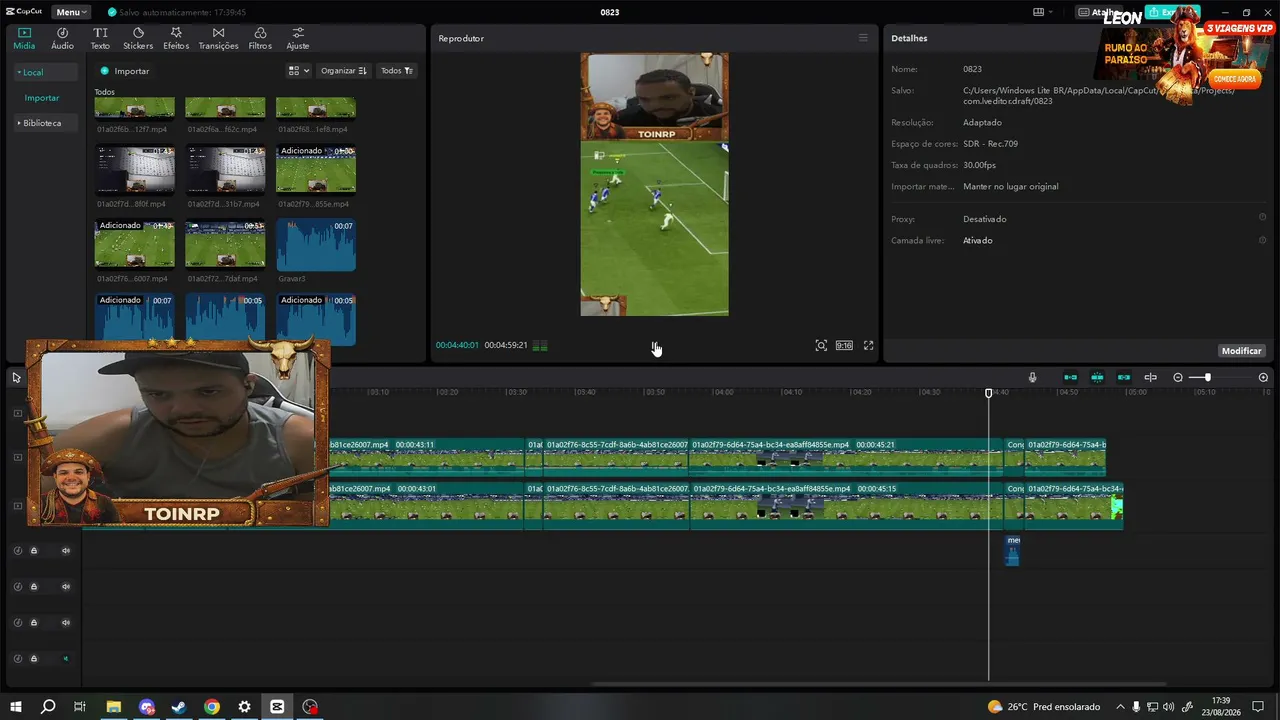The image size is (1280, 720).
Task: Mute the third audio track
Action: click(x=66, y=622)
